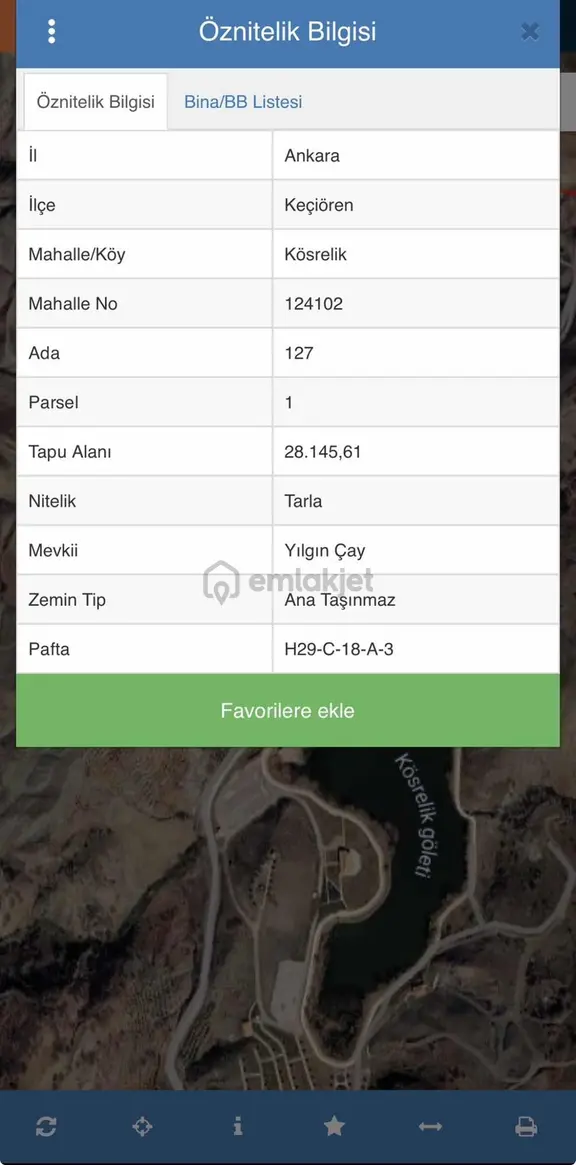Tap the horizontal arrows measure icon
Image resolution: width=576 pixels, height=1165 pixels.
[x=430, y=1126]
